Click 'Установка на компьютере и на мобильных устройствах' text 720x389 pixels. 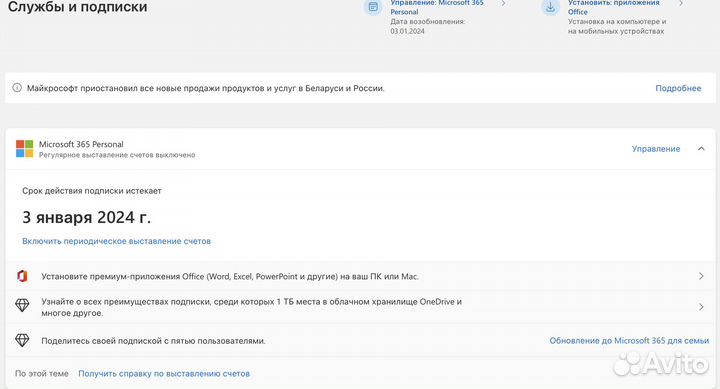pos(617,26)
